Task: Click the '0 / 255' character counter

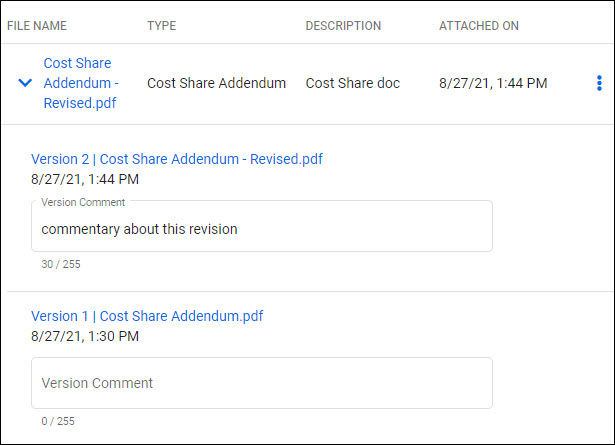Action: click(x=58, y=421)
